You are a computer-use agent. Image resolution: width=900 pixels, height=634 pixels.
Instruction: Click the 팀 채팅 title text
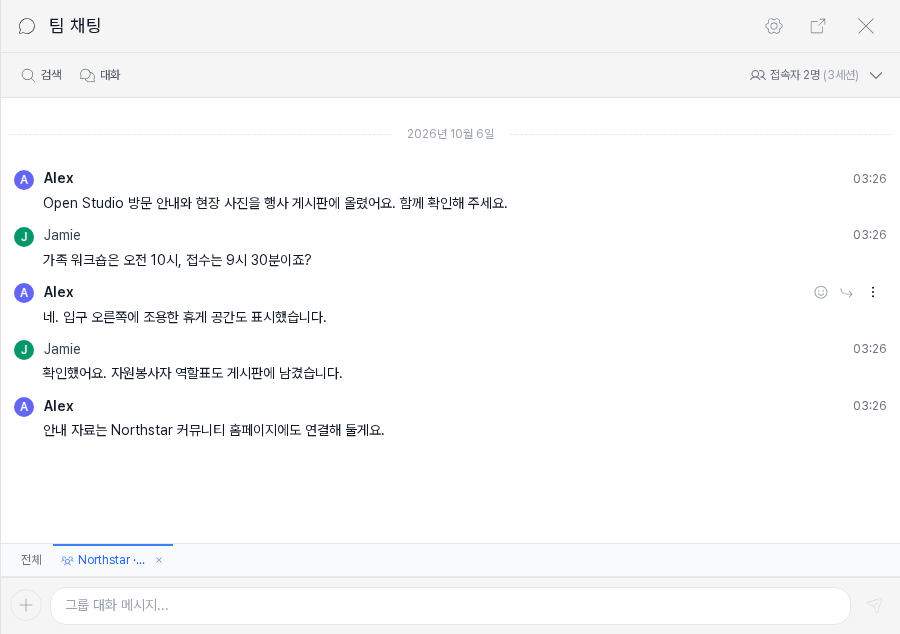(x=75, y=26)
